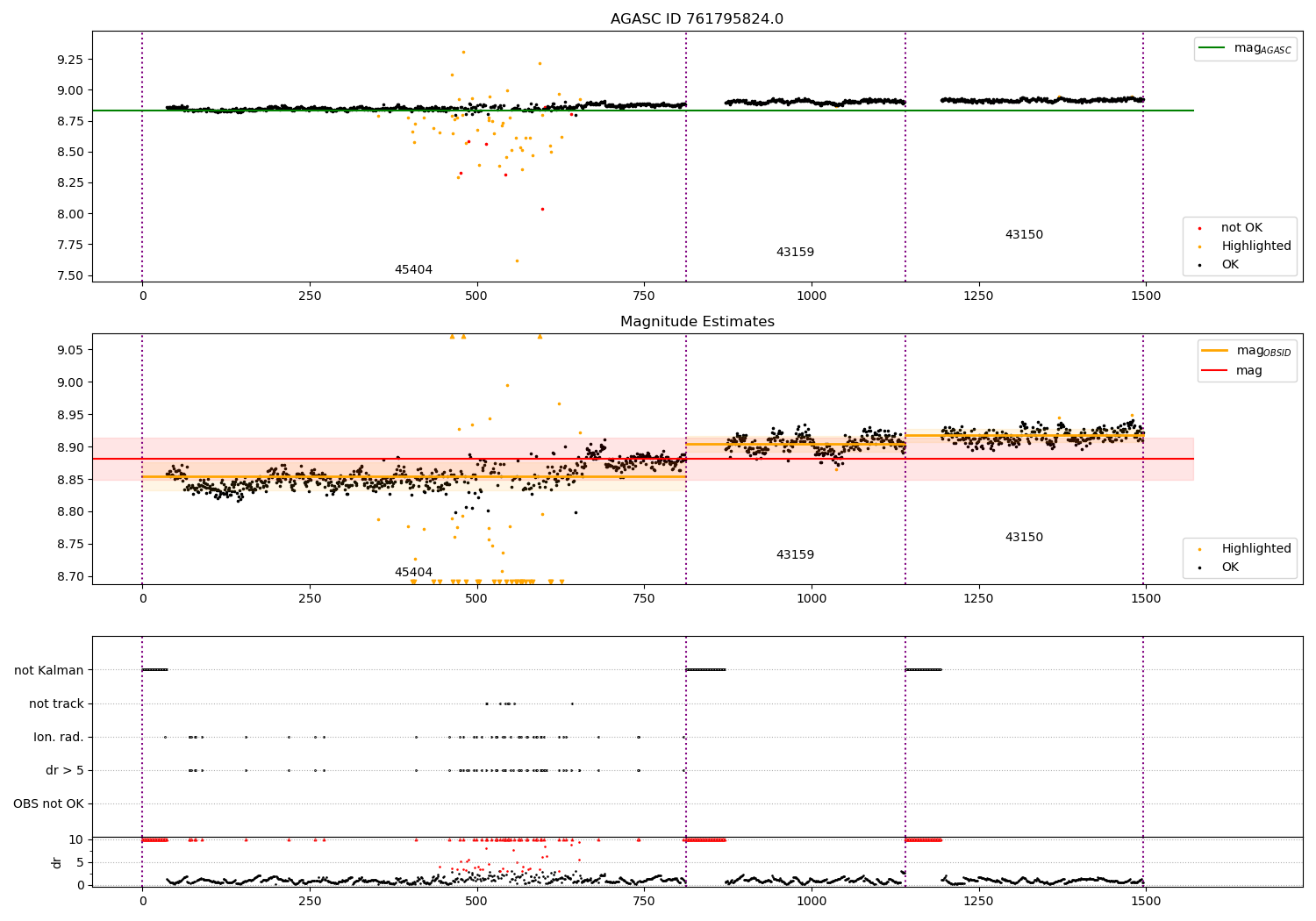The width and height of the screenshot is (1316, 921).
Task: Select the 'OK' legend entry in the AGASC ID plot
Action: click(1230, 265)
